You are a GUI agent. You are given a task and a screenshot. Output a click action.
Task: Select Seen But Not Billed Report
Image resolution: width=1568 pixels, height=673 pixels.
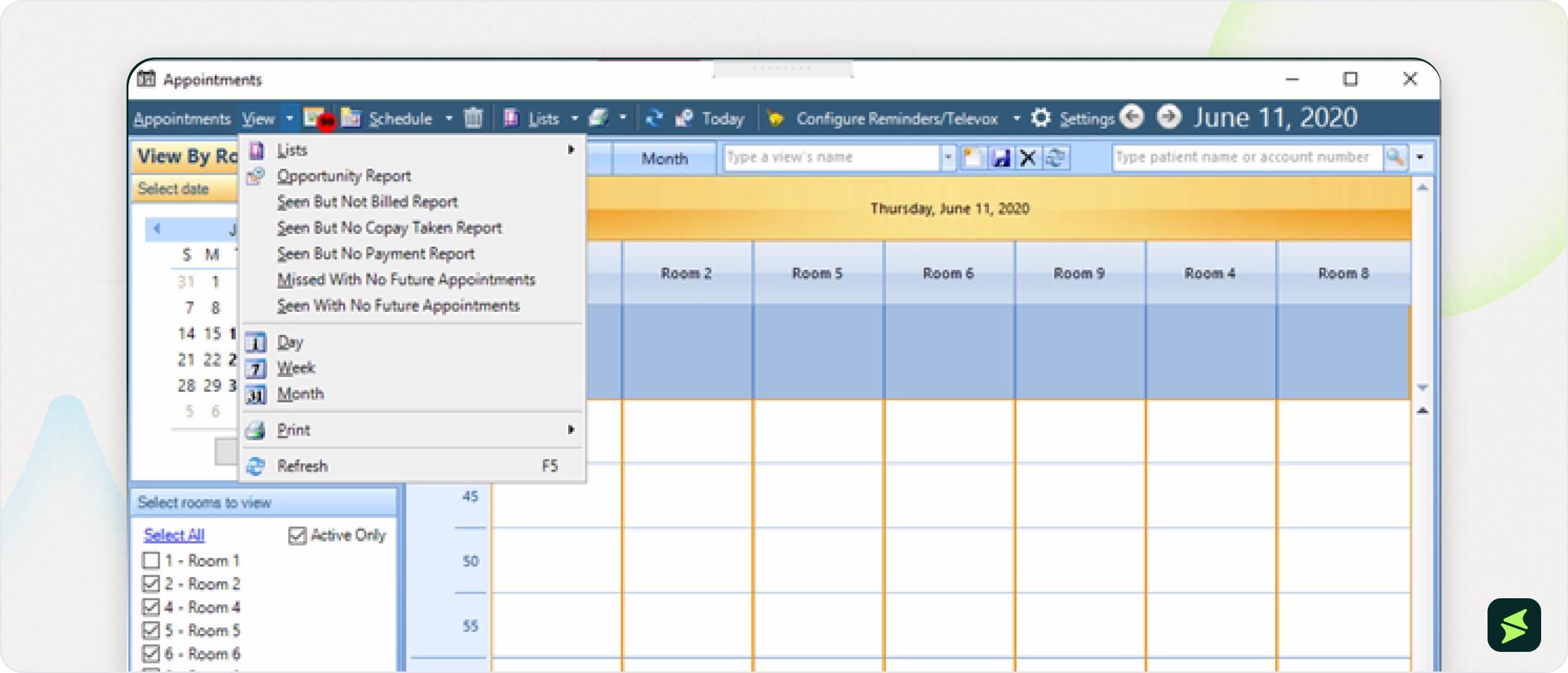tap(367, 202)
